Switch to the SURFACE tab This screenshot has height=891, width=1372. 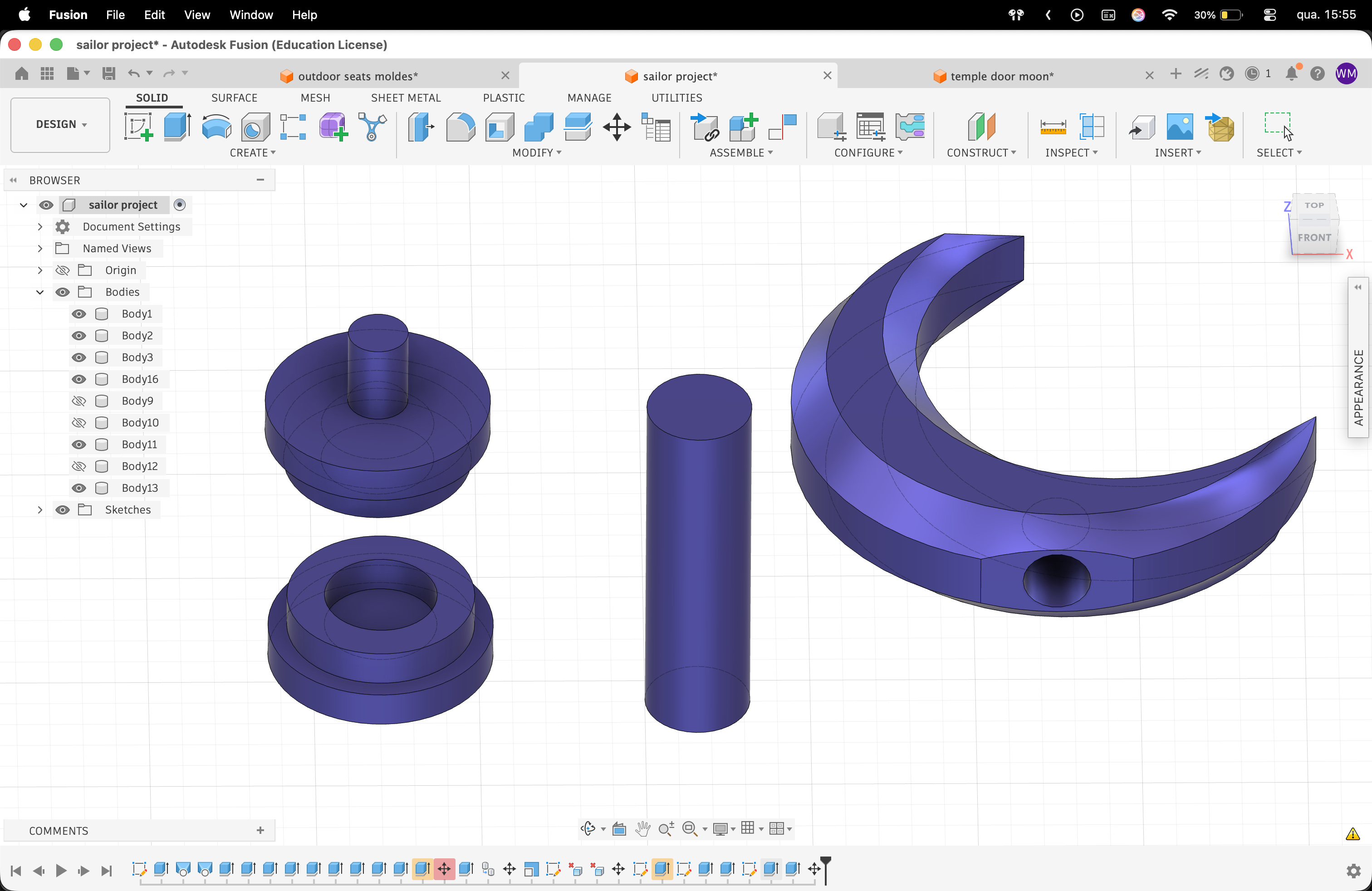point(234,98)
